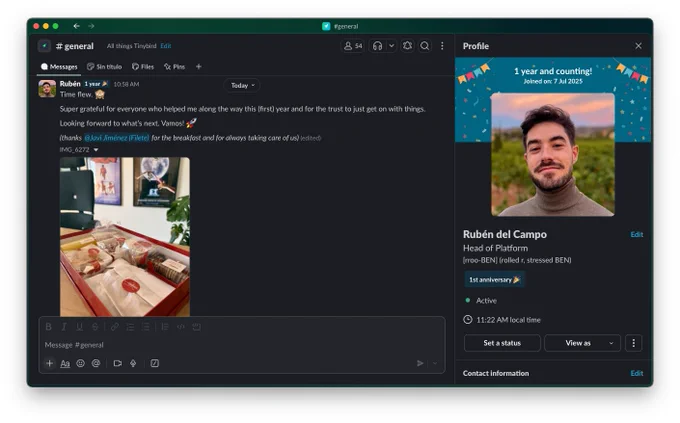
Task: Click the 1st anniversary badge
Action: [494, 280]
